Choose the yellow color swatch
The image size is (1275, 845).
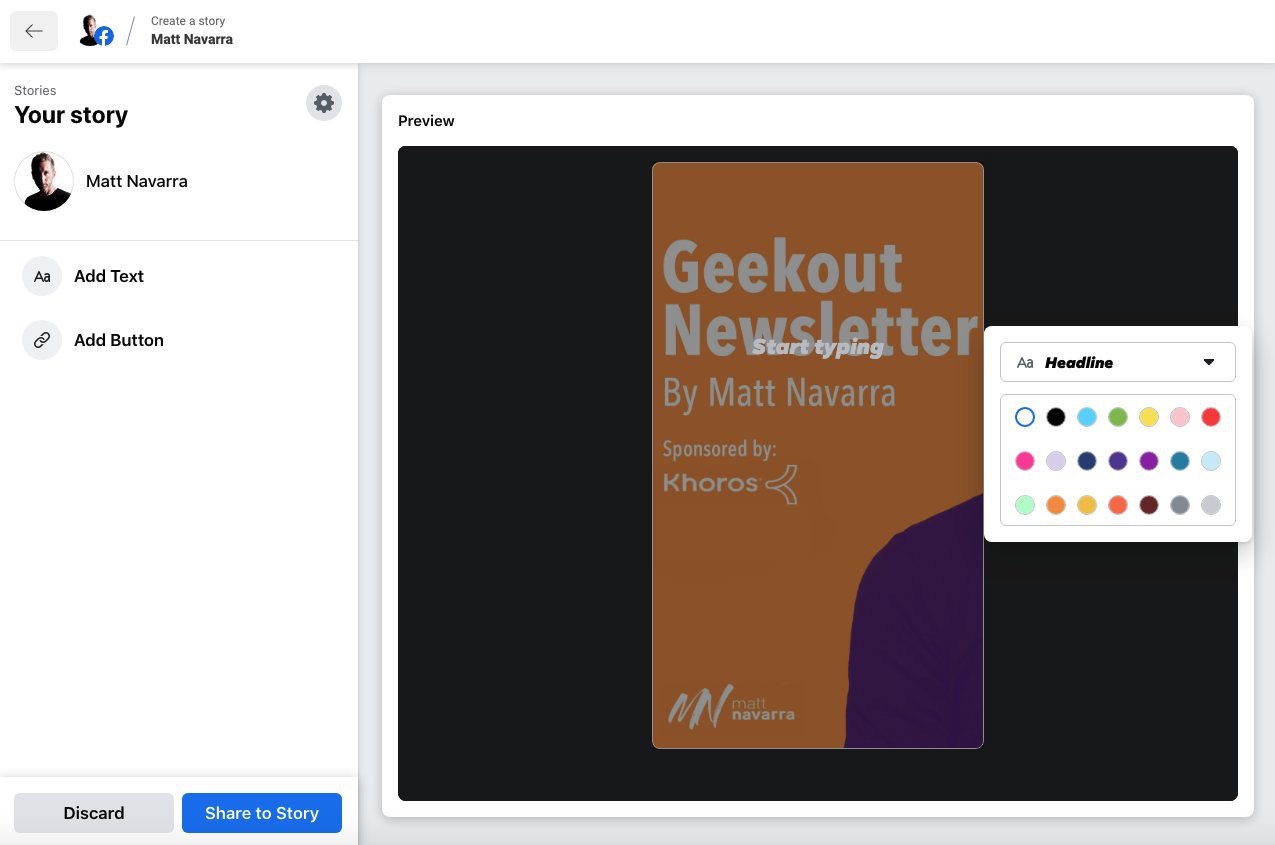(x=1149, y=417)
